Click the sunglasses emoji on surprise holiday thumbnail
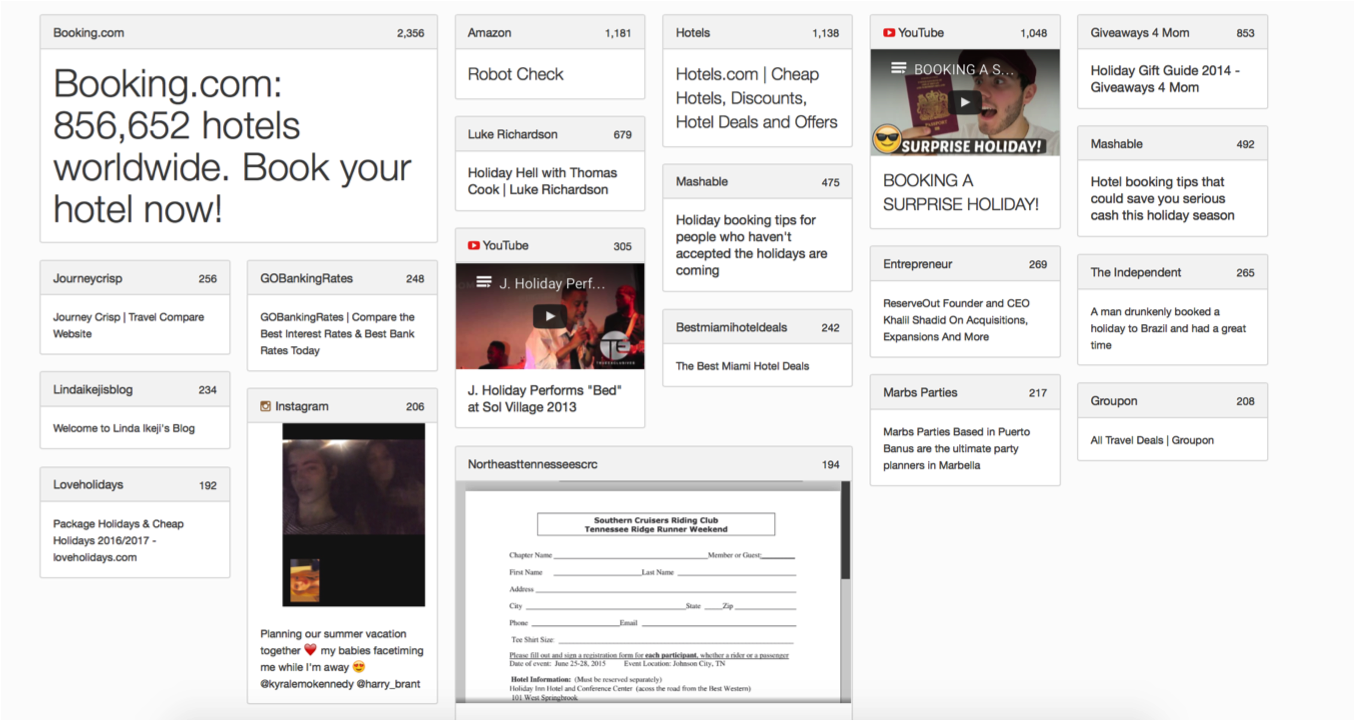Image resolution: width=1355 pixels, height=721 pixels. [886, 141]
